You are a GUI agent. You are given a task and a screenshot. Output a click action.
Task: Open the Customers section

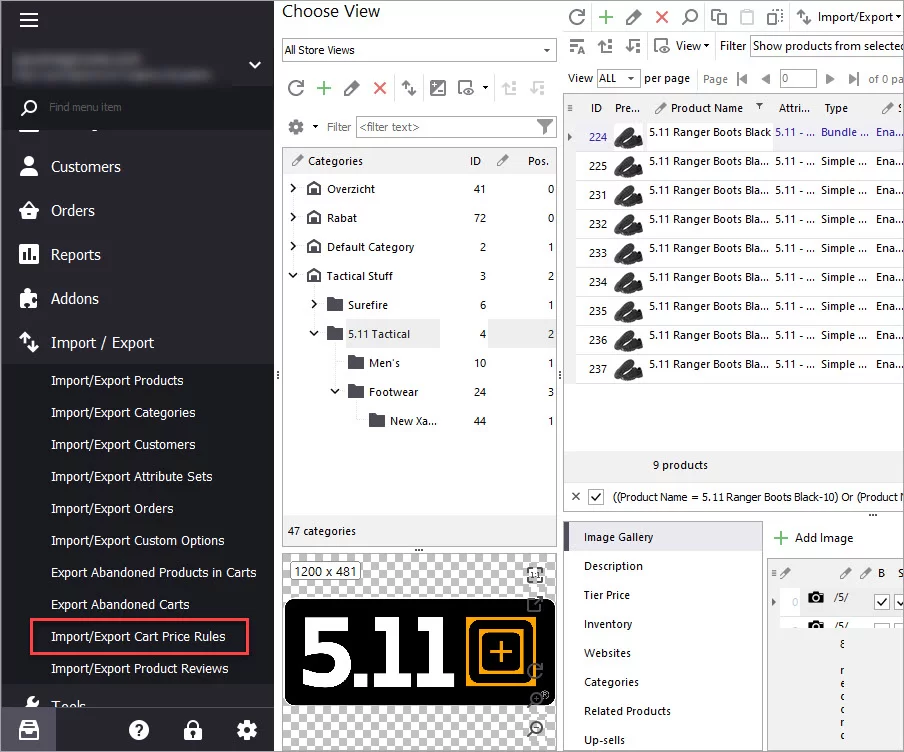point(85,167)
